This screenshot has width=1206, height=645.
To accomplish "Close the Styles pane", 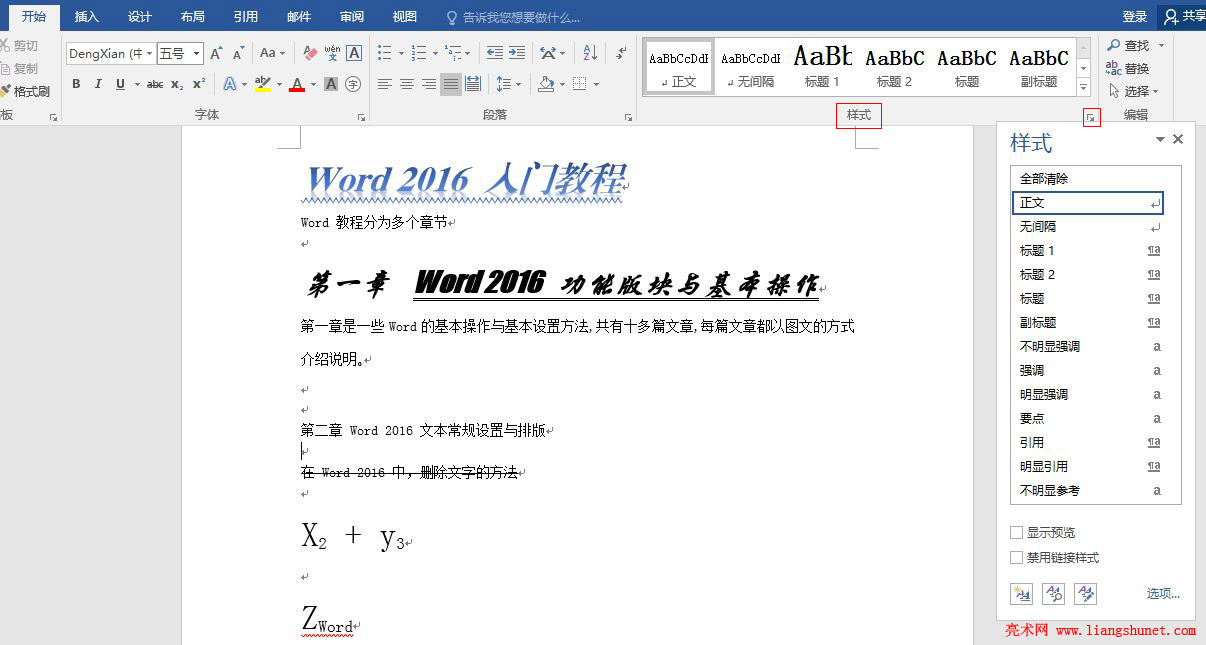I will 1178,140.
